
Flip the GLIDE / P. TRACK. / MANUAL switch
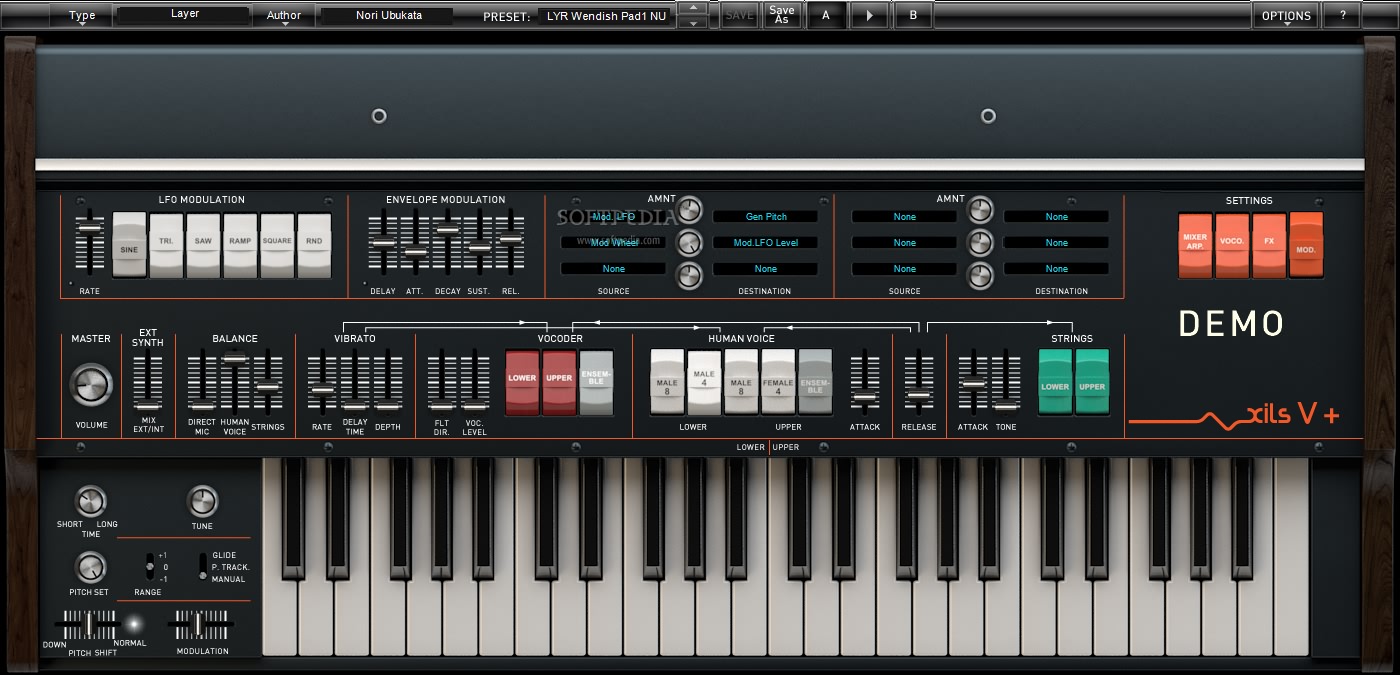tap(202, 566)
